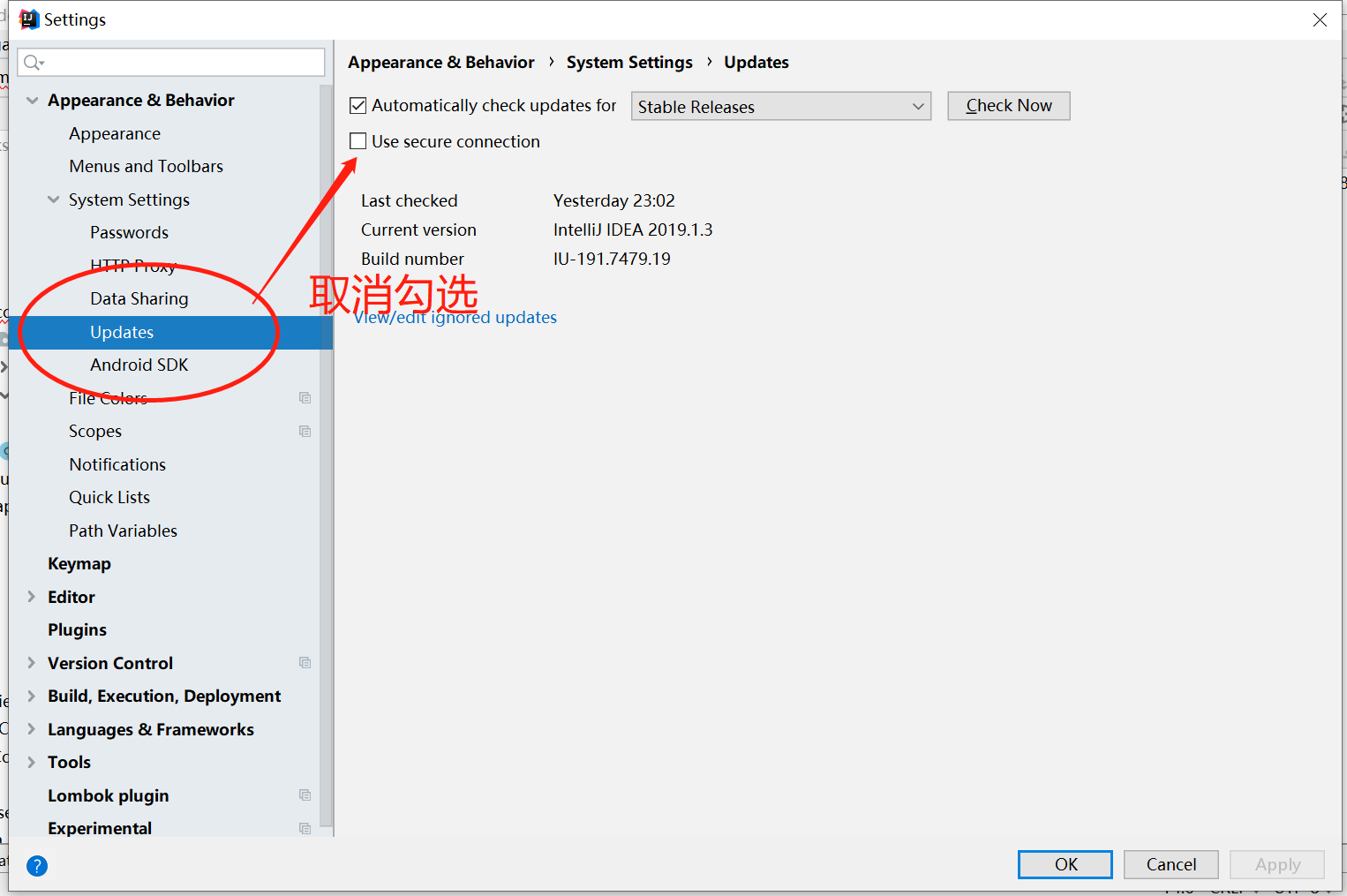Click the search magnifier icon in settings
1347x896 pixels.
[34, 63]
